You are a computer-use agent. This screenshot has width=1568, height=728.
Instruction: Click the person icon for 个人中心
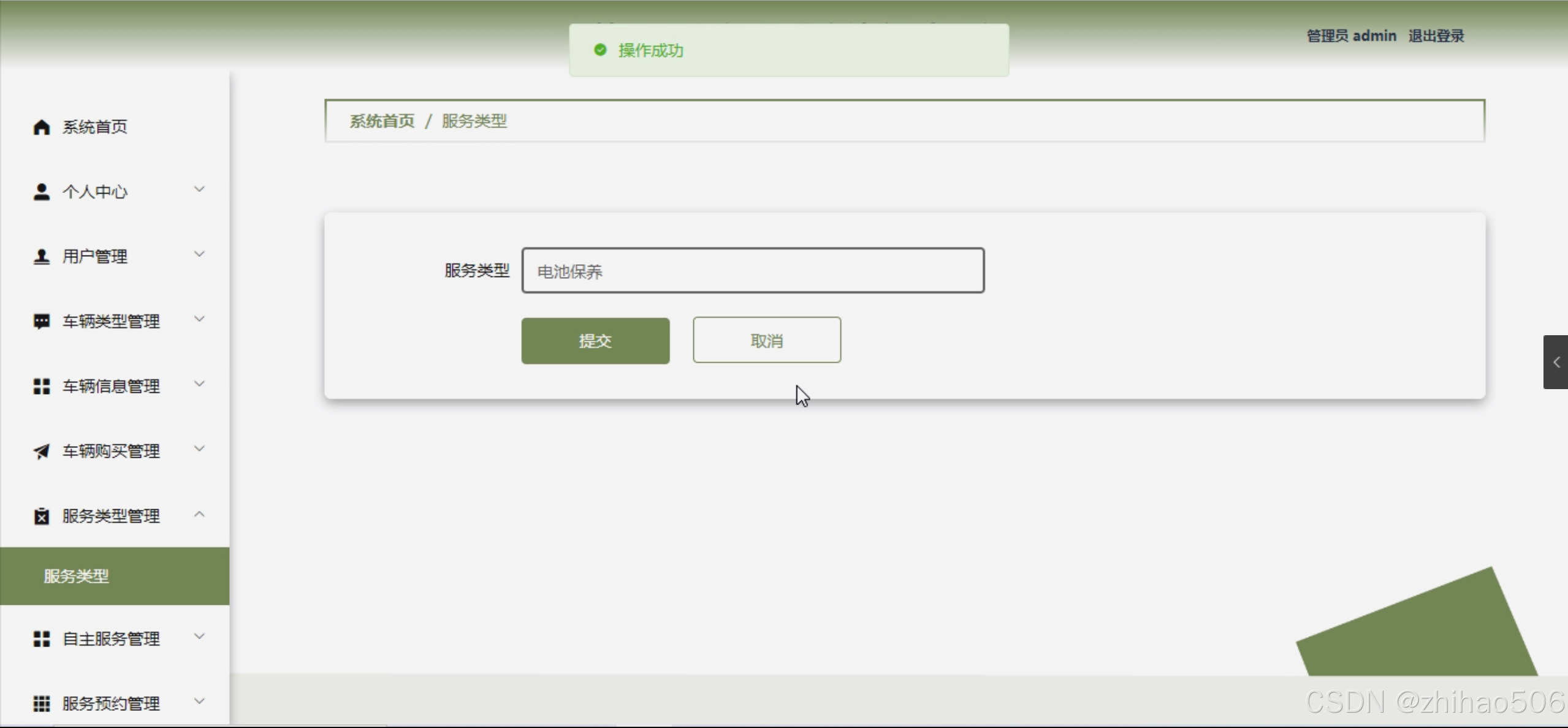pyautogui.click(x=41, y=192)
